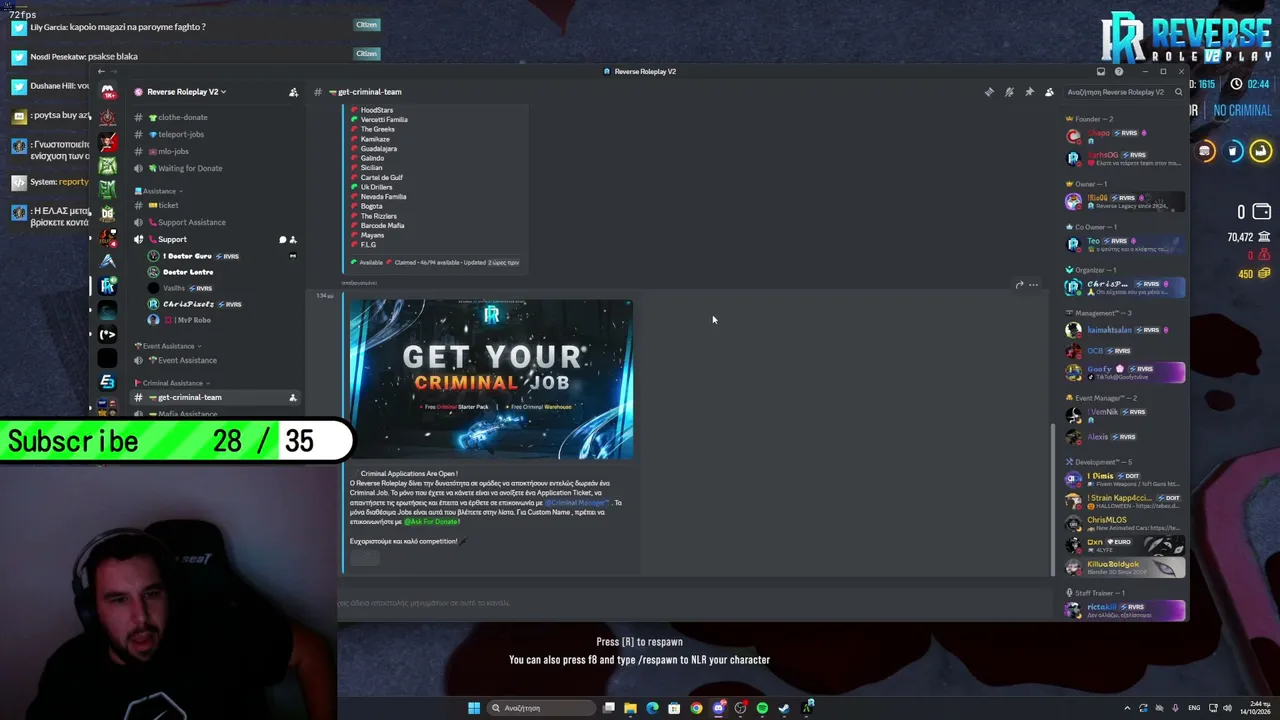Open the mlo-jobs channel
Viewport: 1280px width, 720px height.
tap(214, 151)
